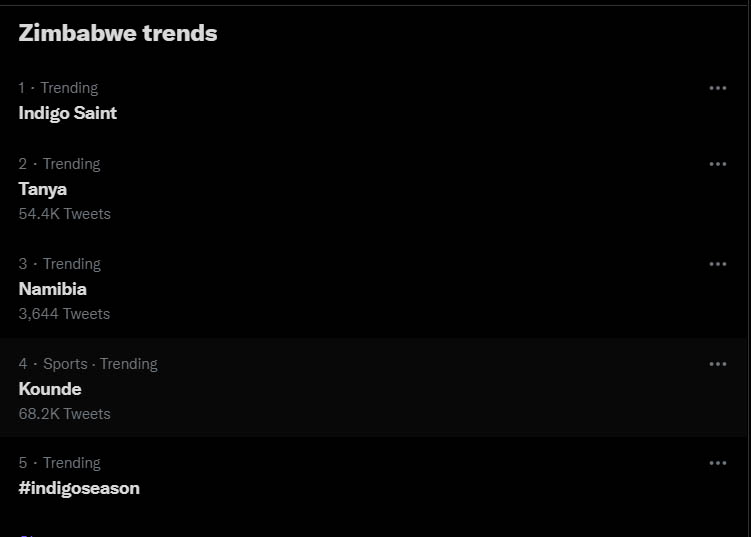Click the 68.2K Tweets count
Image resolution: width=751 pixels, height=537 pixels.
click(x=65, y=414)
